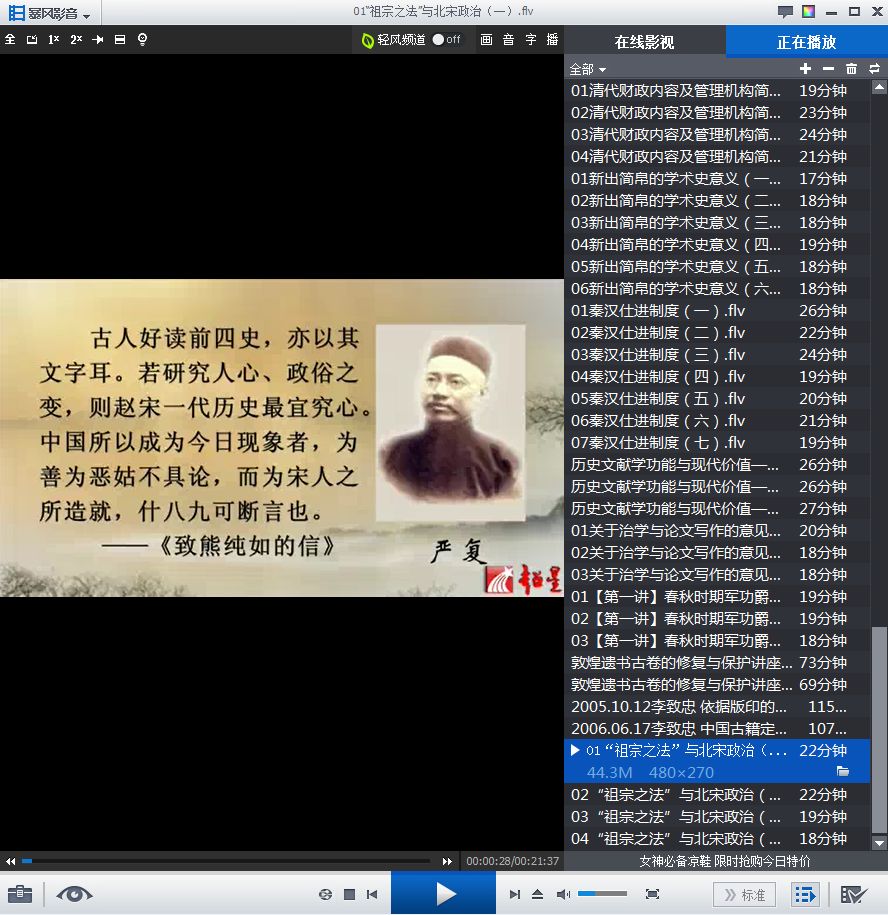Image resolution: width=888 pixels, height=915 pixels.
Task: Delete item with playlist trash icon
Action: (851, 69)
